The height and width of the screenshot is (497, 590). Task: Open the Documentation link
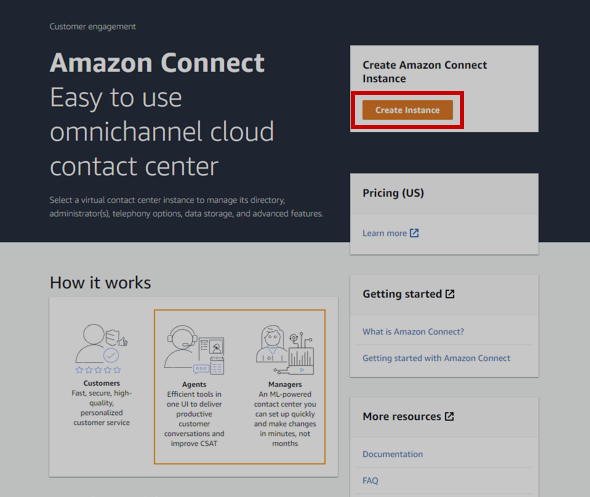tap(392, 454)
